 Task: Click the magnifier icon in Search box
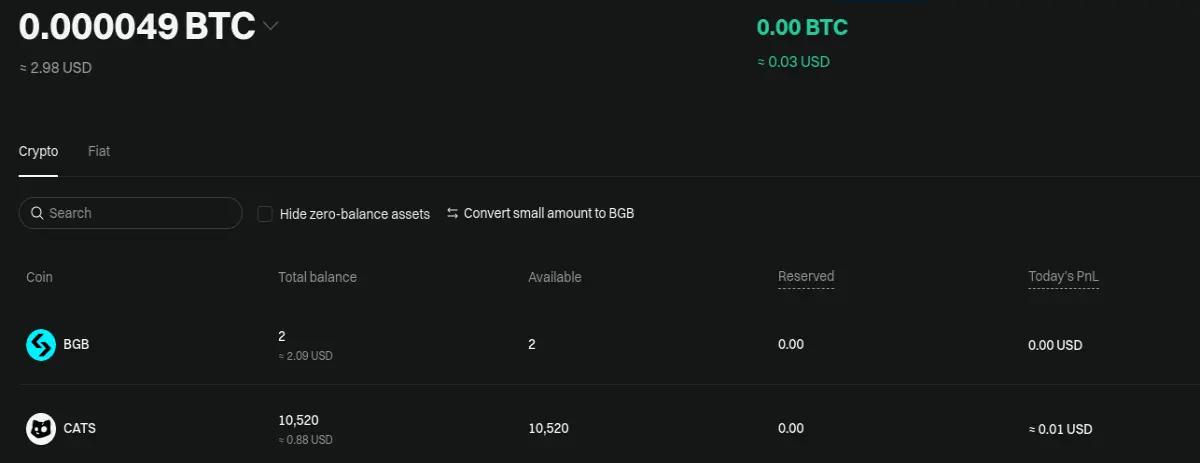[37, 213]
